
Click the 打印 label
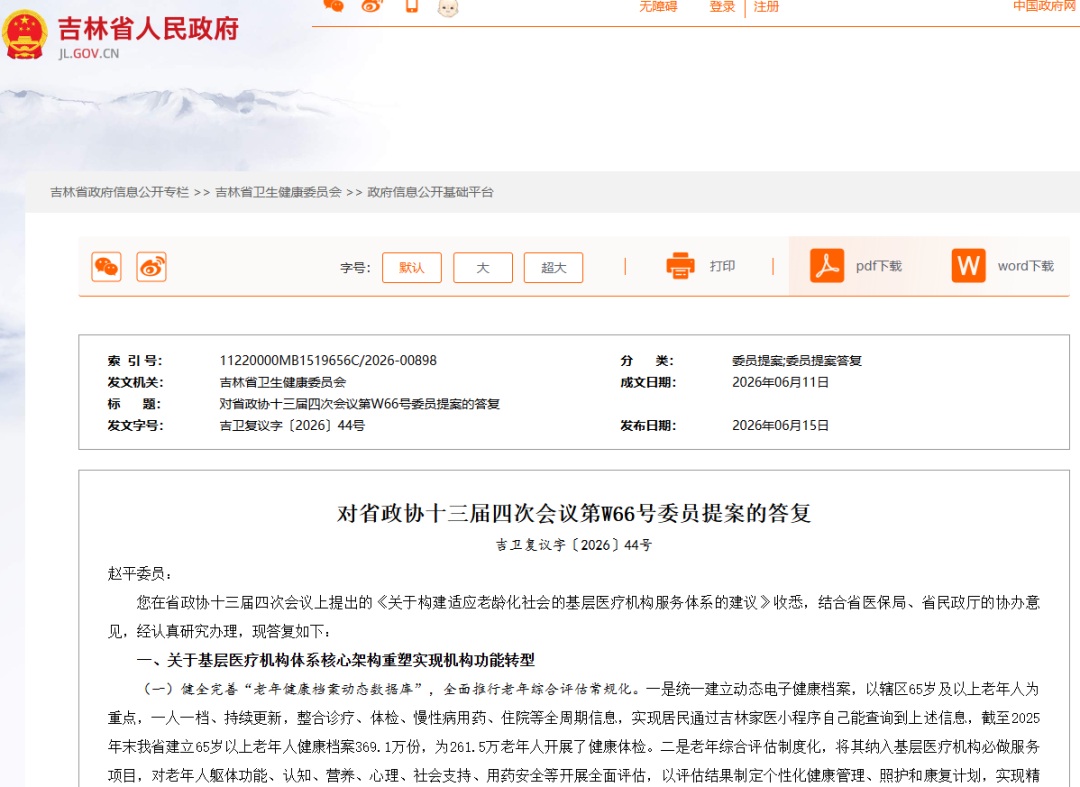click(x=723, y=266)
